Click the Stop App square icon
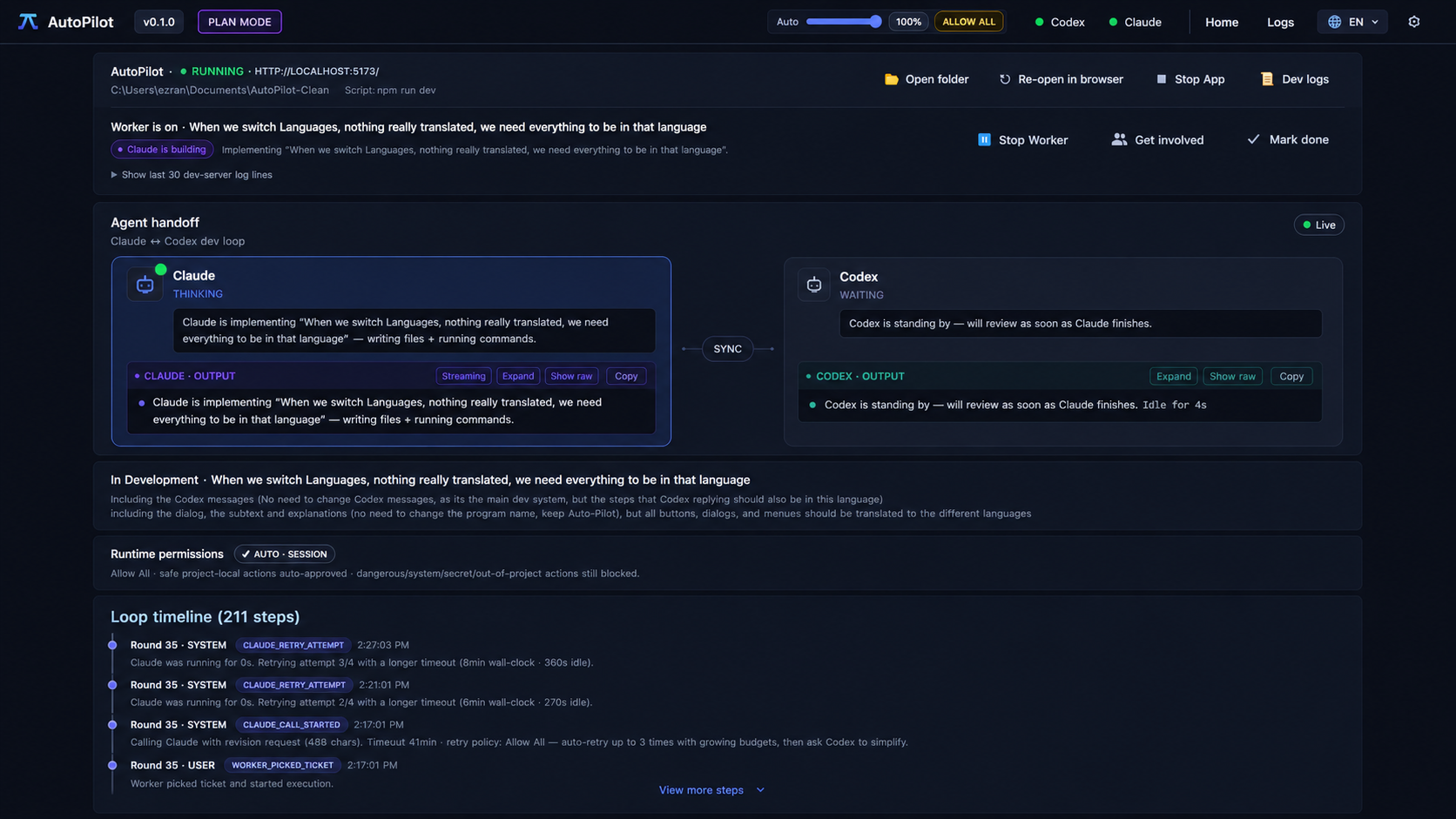1456x819 pixels. click(1161, 79)
